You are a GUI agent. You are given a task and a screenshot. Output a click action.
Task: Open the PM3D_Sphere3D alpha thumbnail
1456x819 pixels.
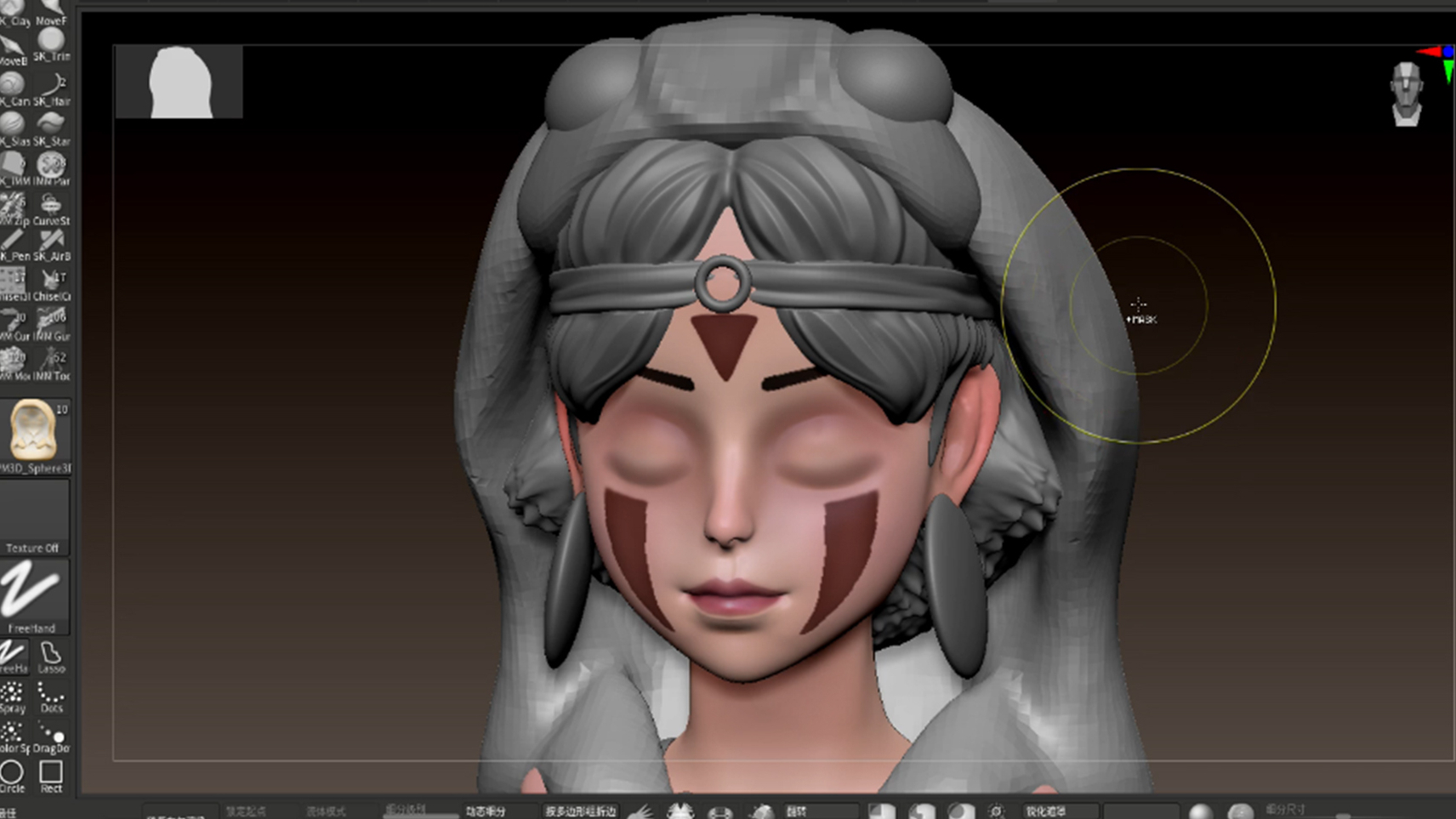pos(34,436)
